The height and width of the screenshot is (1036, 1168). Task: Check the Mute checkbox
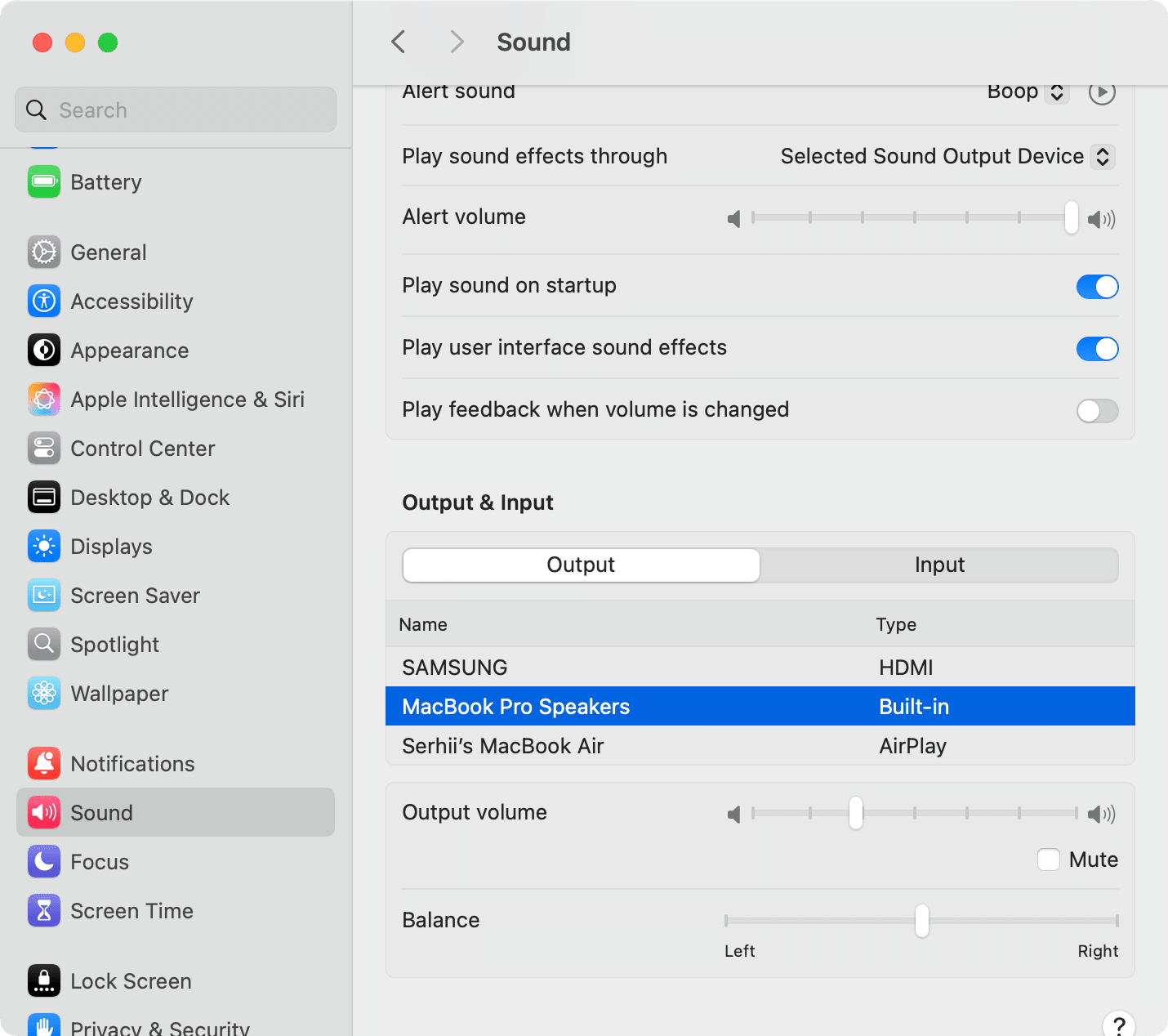tap(1048, 860)
